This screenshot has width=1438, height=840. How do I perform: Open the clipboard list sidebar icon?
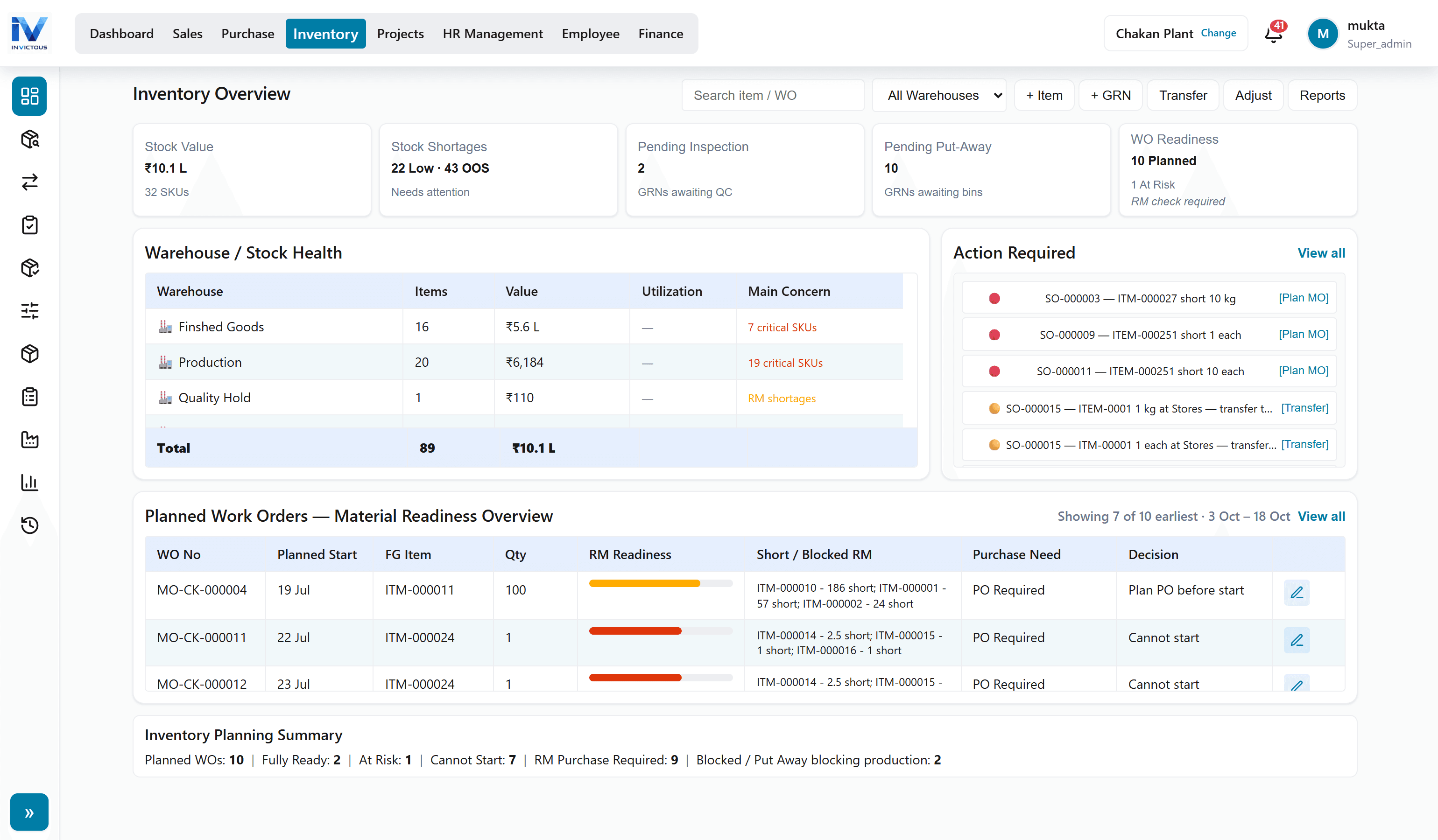coord(30,396)
